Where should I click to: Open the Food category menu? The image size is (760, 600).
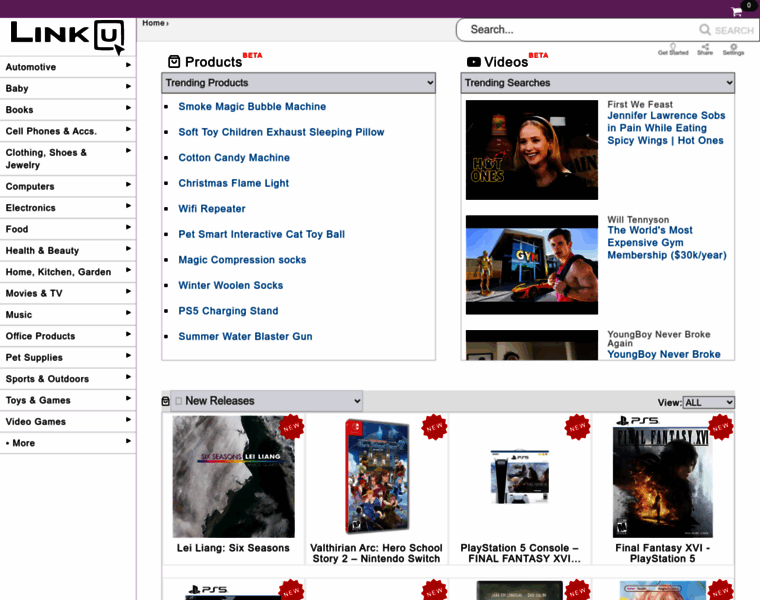68,229
